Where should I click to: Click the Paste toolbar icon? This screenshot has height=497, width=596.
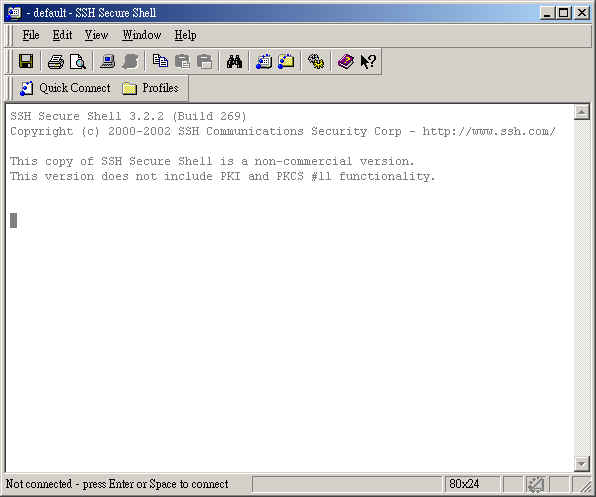[x=182, y=62]
